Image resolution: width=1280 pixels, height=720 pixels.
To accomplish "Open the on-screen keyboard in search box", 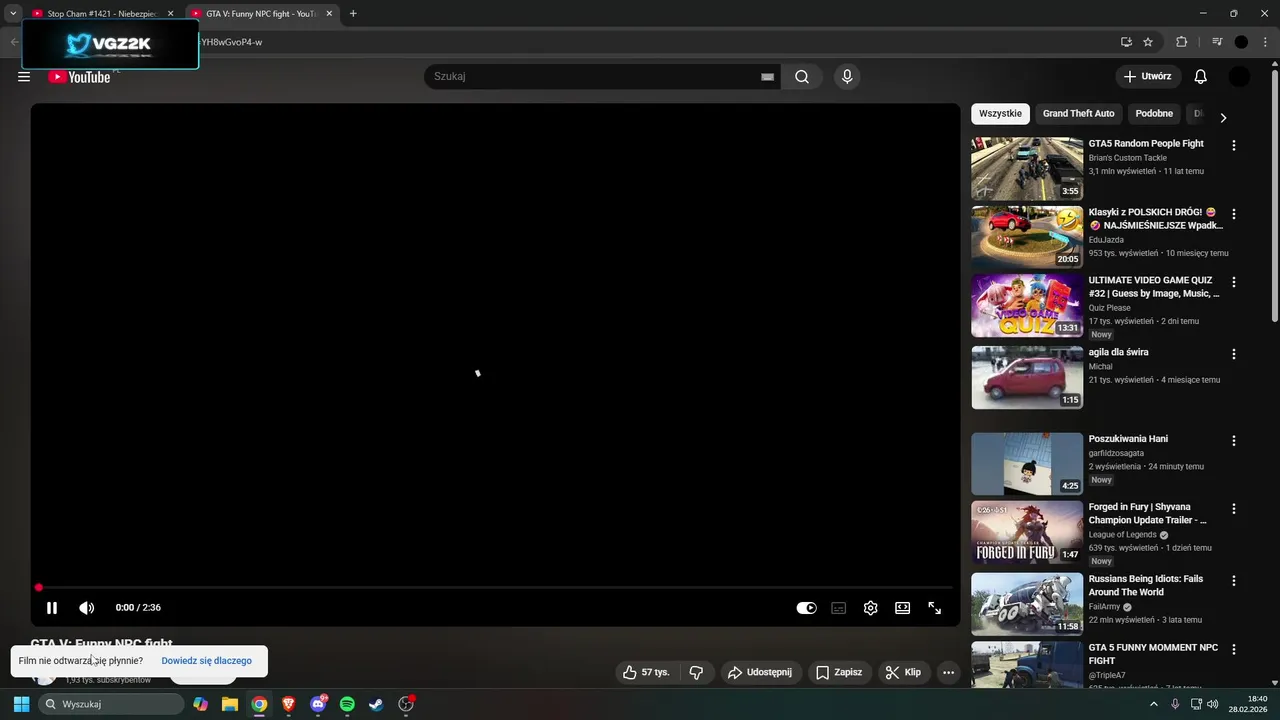I will coord(768,77).
